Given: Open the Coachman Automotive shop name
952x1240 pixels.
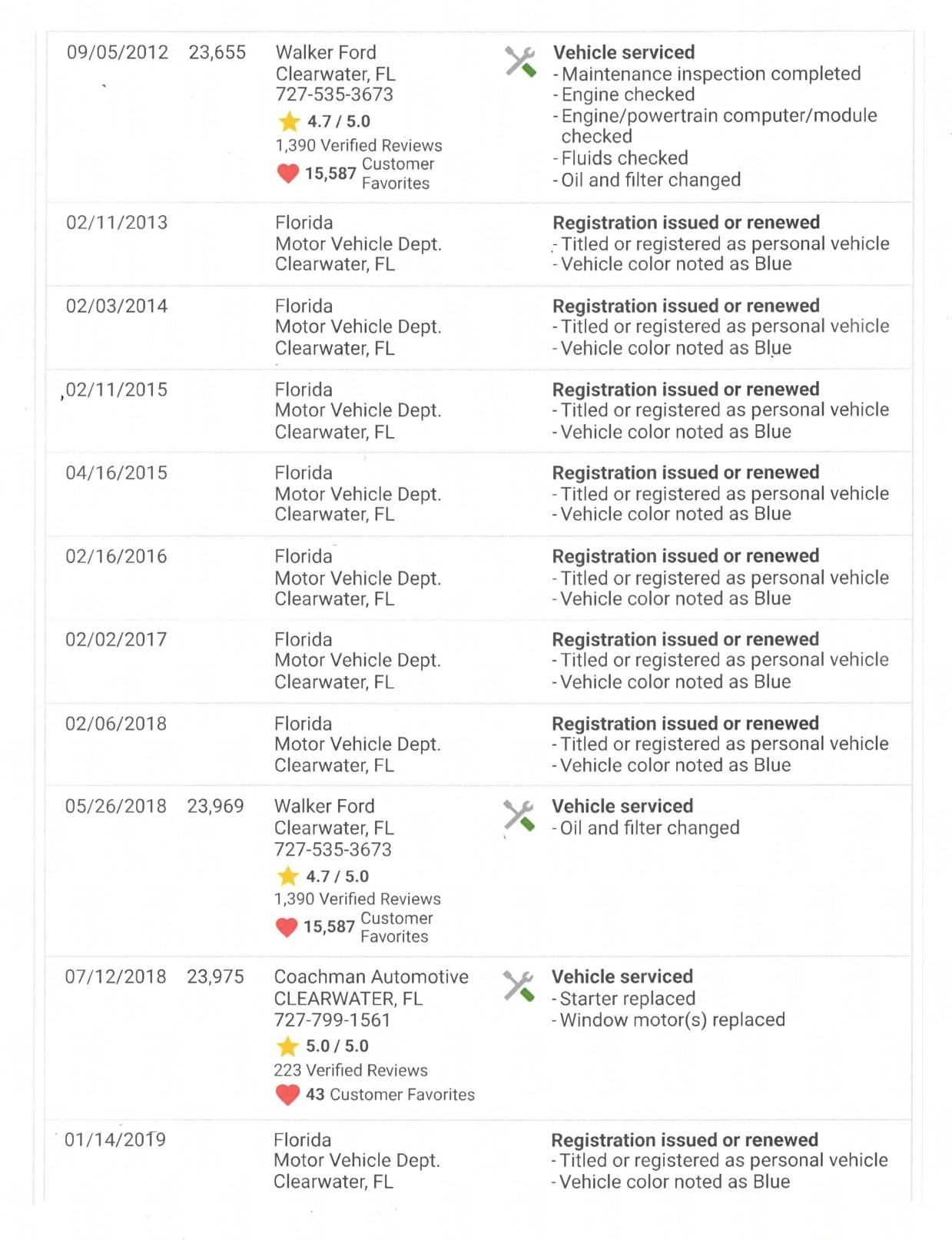Looking at the screenshot, I should point(371,976).
